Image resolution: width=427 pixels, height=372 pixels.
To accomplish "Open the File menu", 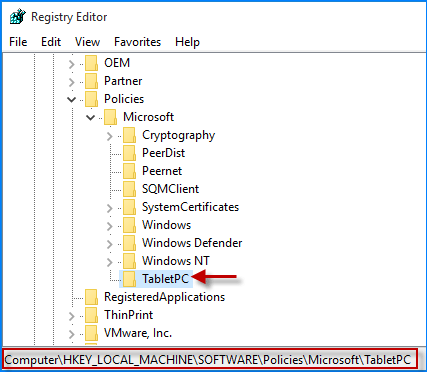I will [x=18, y=42].
